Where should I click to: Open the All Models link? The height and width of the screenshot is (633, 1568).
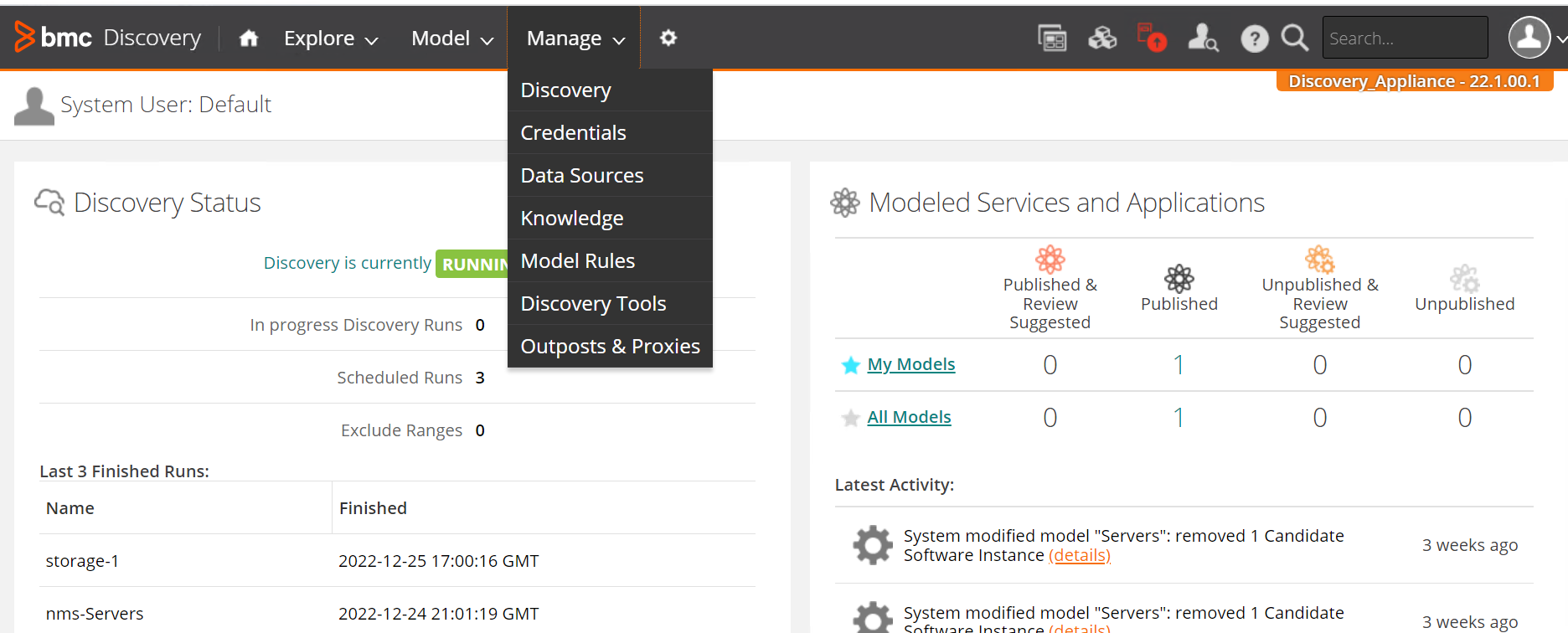(909, 417)
